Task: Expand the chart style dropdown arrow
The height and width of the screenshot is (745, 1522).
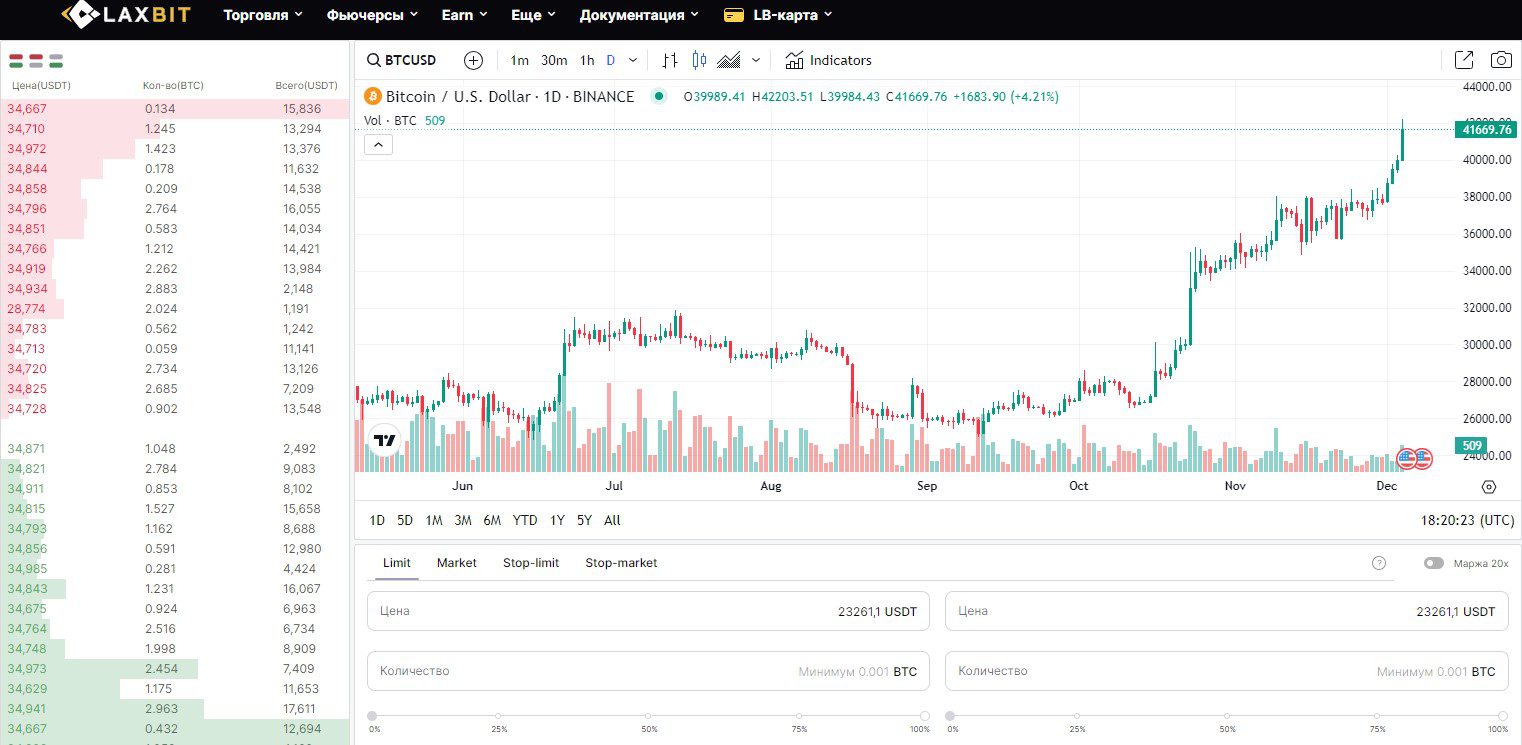Action: [x=756, y=60]
